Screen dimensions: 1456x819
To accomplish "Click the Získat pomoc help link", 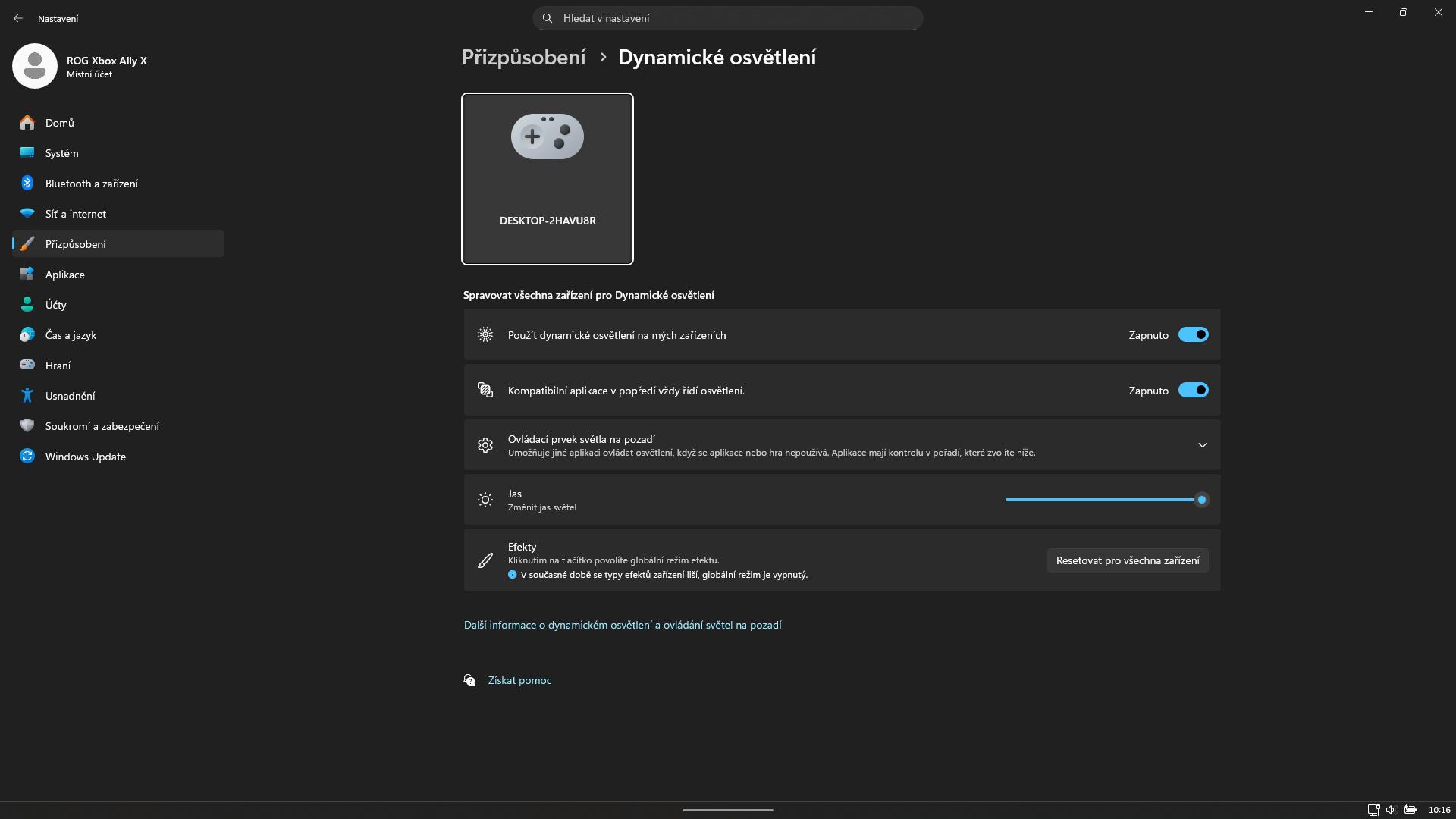I will 519,680.
